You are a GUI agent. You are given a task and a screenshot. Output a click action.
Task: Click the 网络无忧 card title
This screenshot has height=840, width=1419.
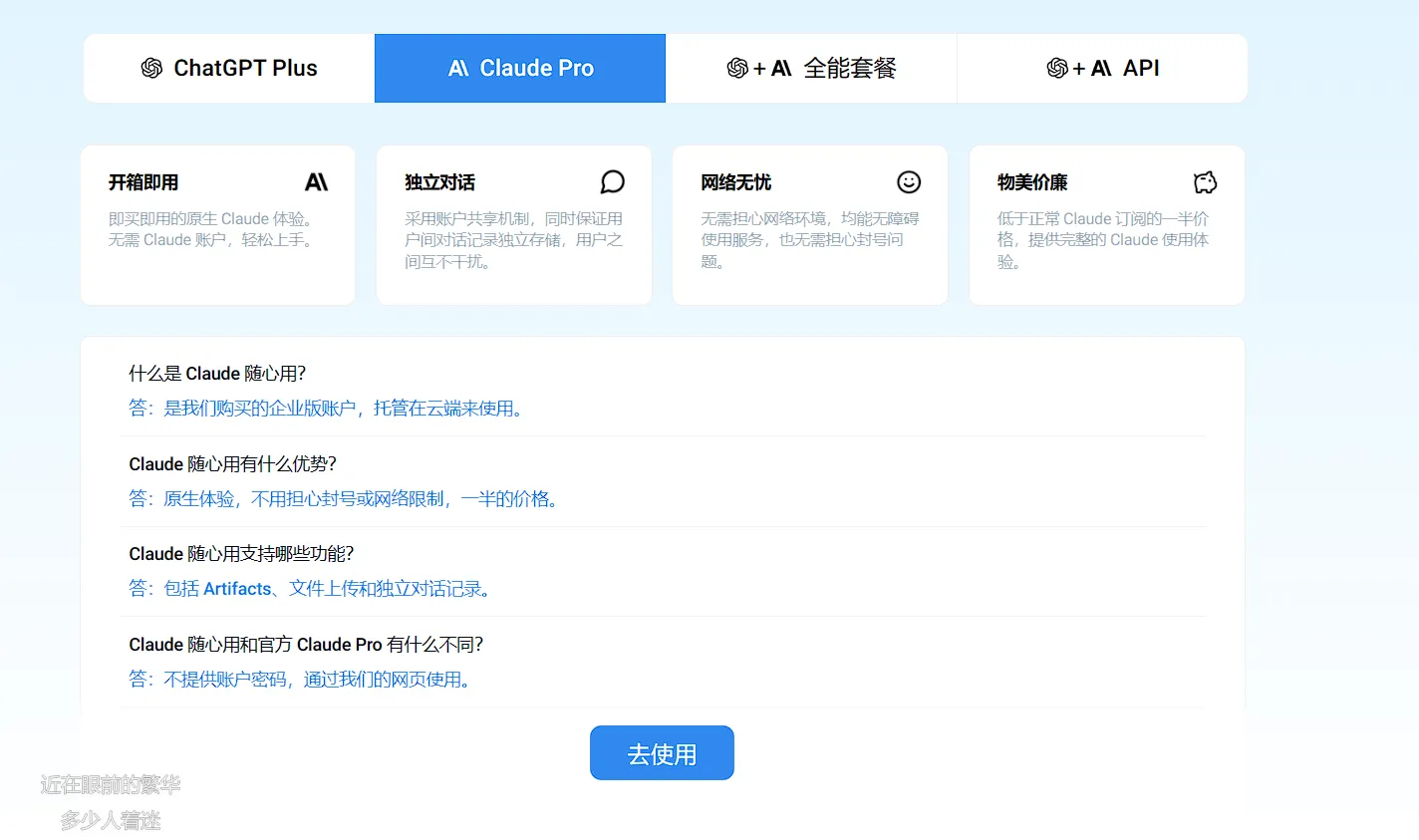tap(735, 182)
